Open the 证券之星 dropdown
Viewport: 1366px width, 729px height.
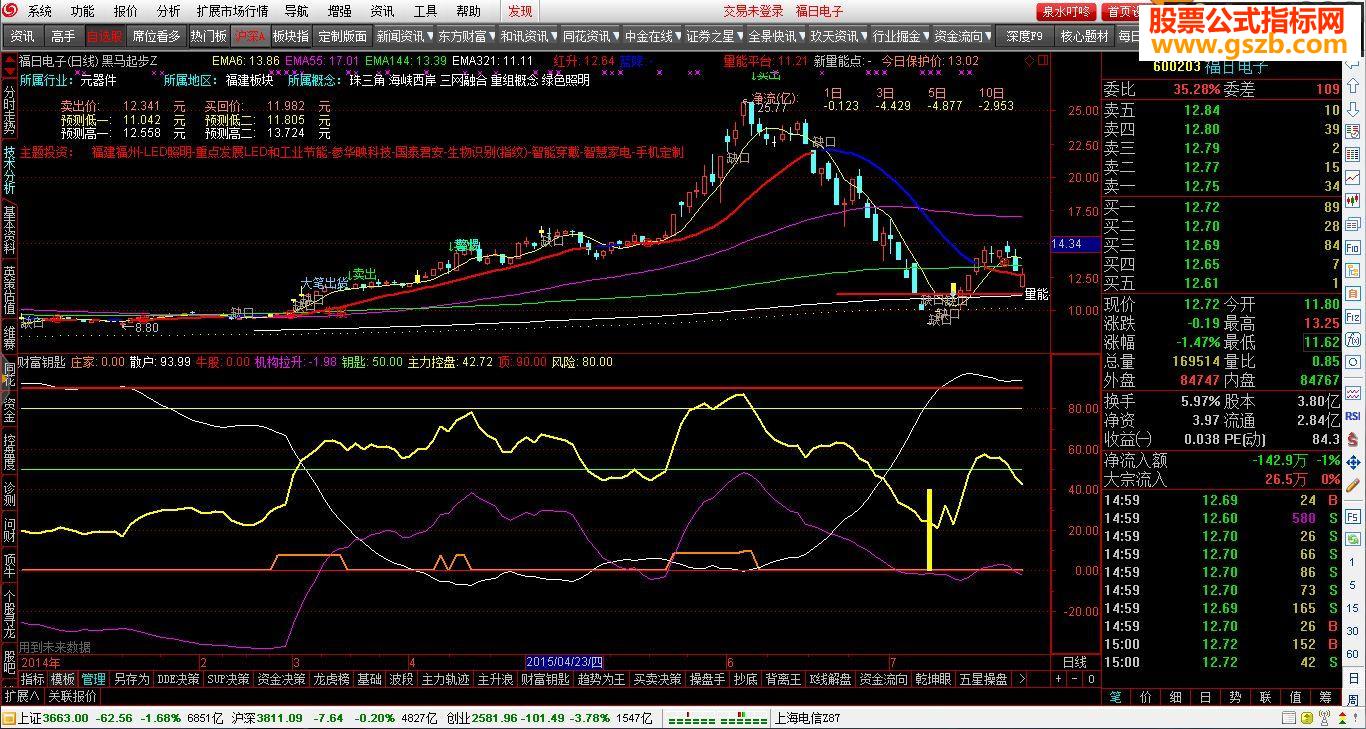click(713, 36)
